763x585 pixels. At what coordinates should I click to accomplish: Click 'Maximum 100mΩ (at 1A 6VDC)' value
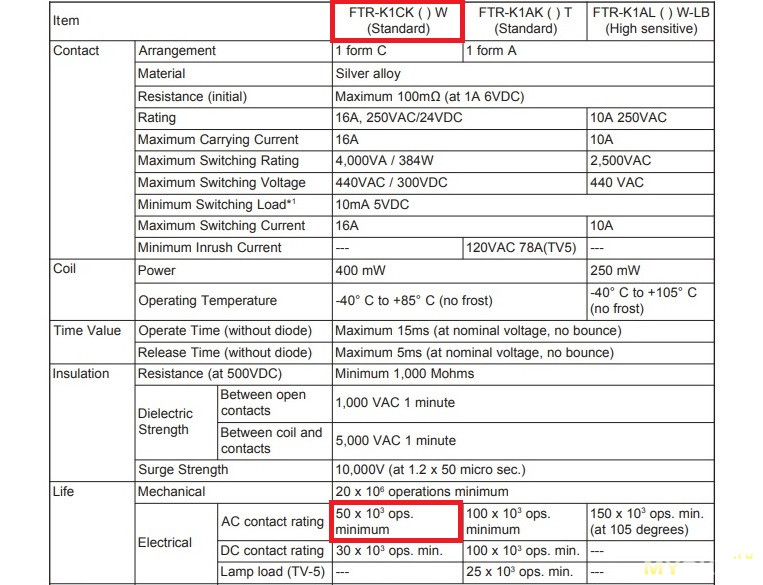523,96
